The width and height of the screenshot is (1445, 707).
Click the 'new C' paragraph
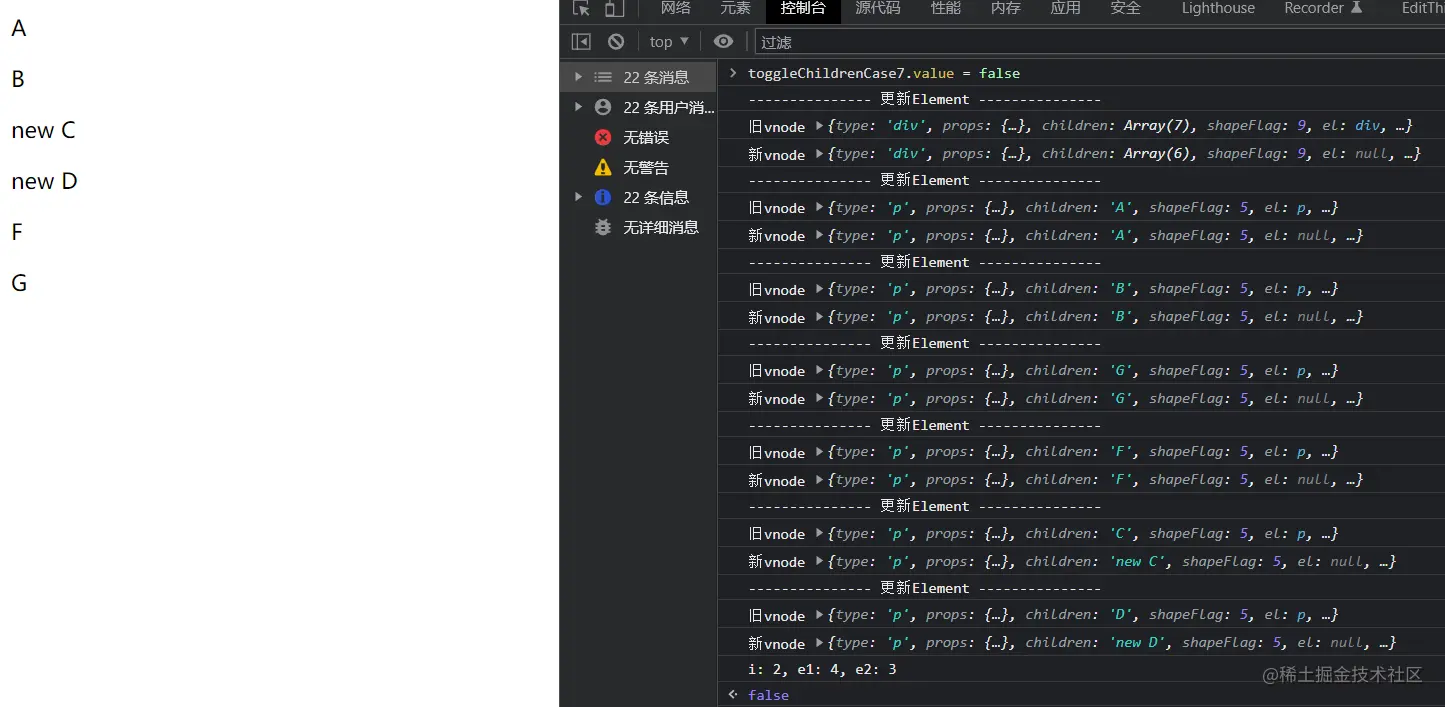[43, 130]
